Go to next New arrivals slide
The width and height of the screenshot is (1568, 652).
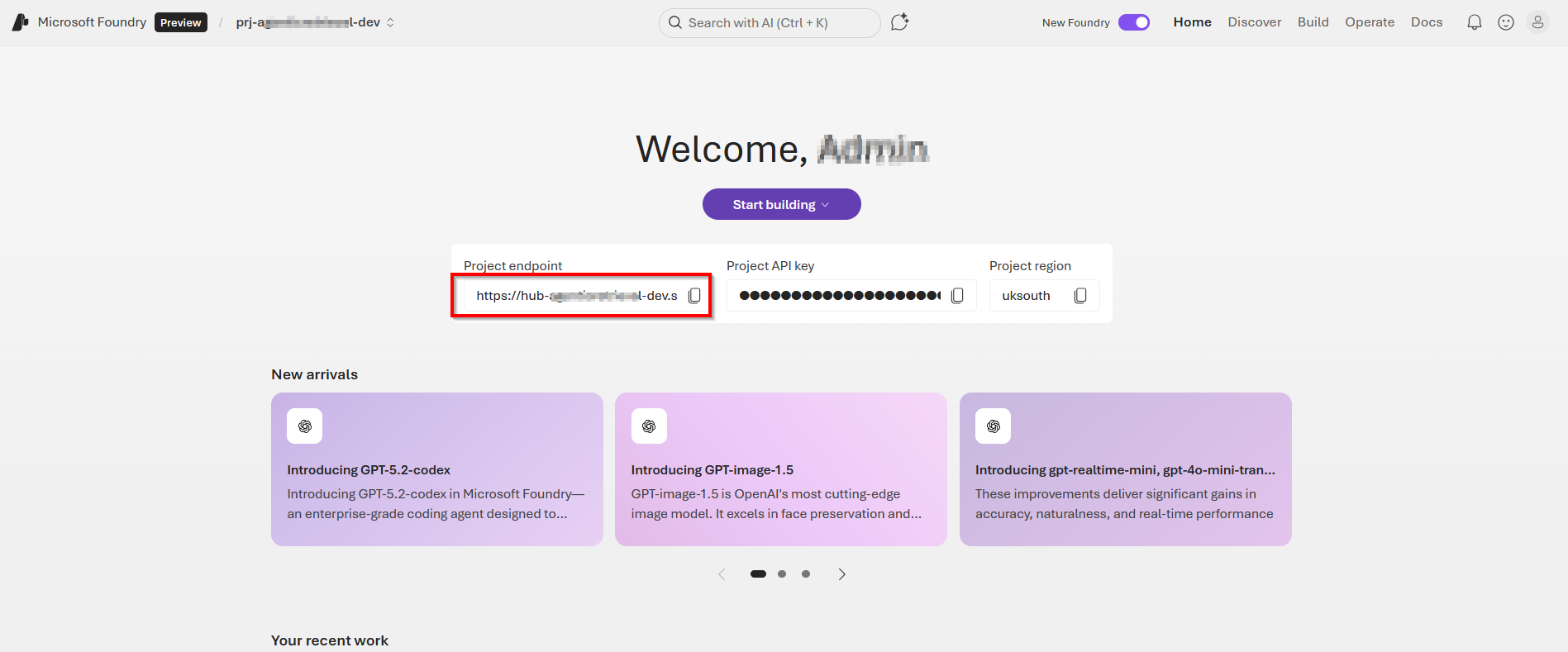(x=841, y=574)
